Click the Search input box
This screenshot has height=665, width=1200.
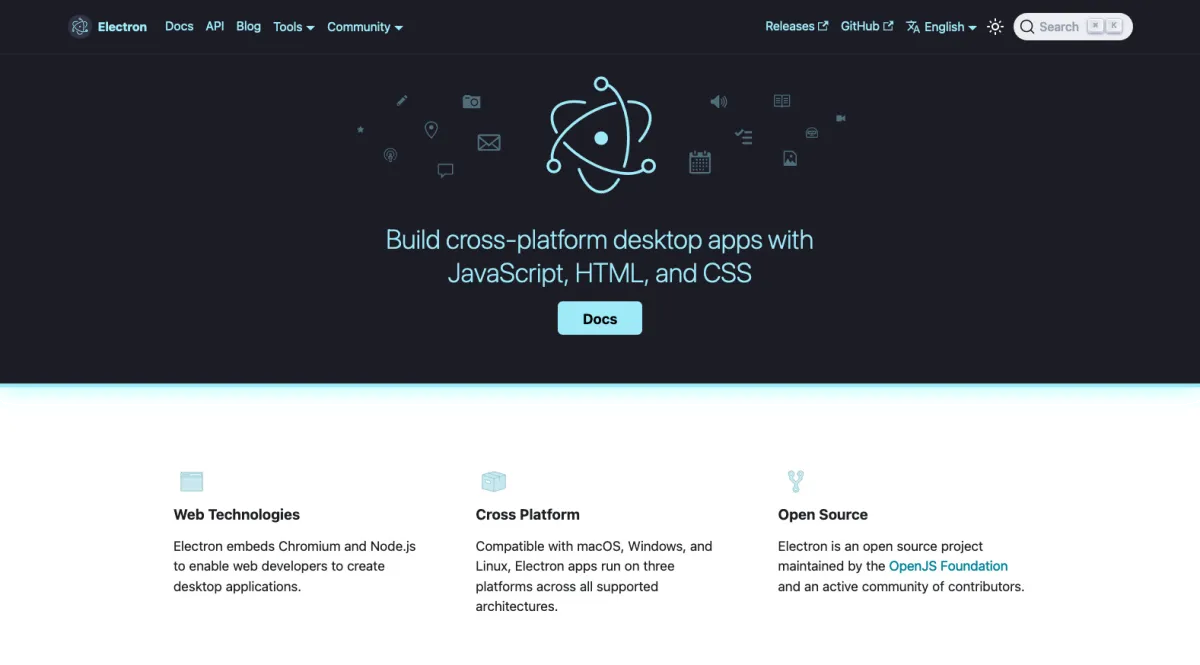coord(1073,27)
